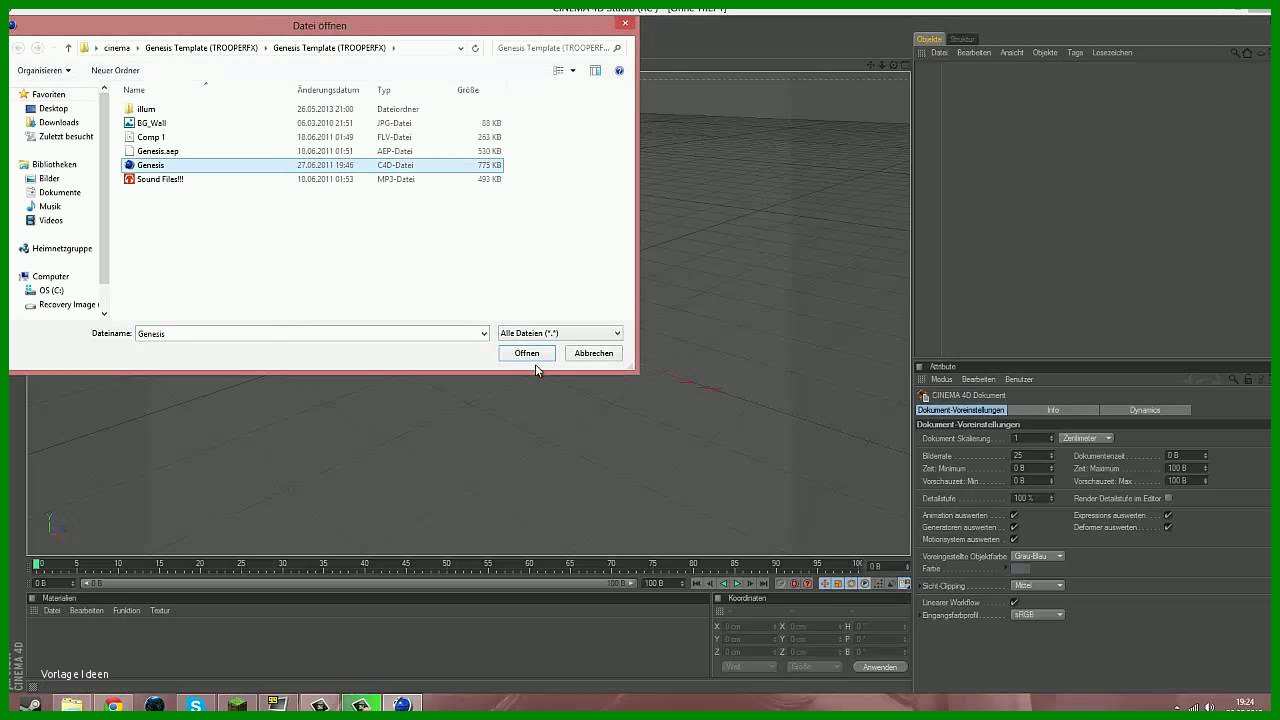Image resolution: width=1280 pixels, height=720 pixels.
Task: Open Dokumente library in sidebar
Action: click(59, 192)
